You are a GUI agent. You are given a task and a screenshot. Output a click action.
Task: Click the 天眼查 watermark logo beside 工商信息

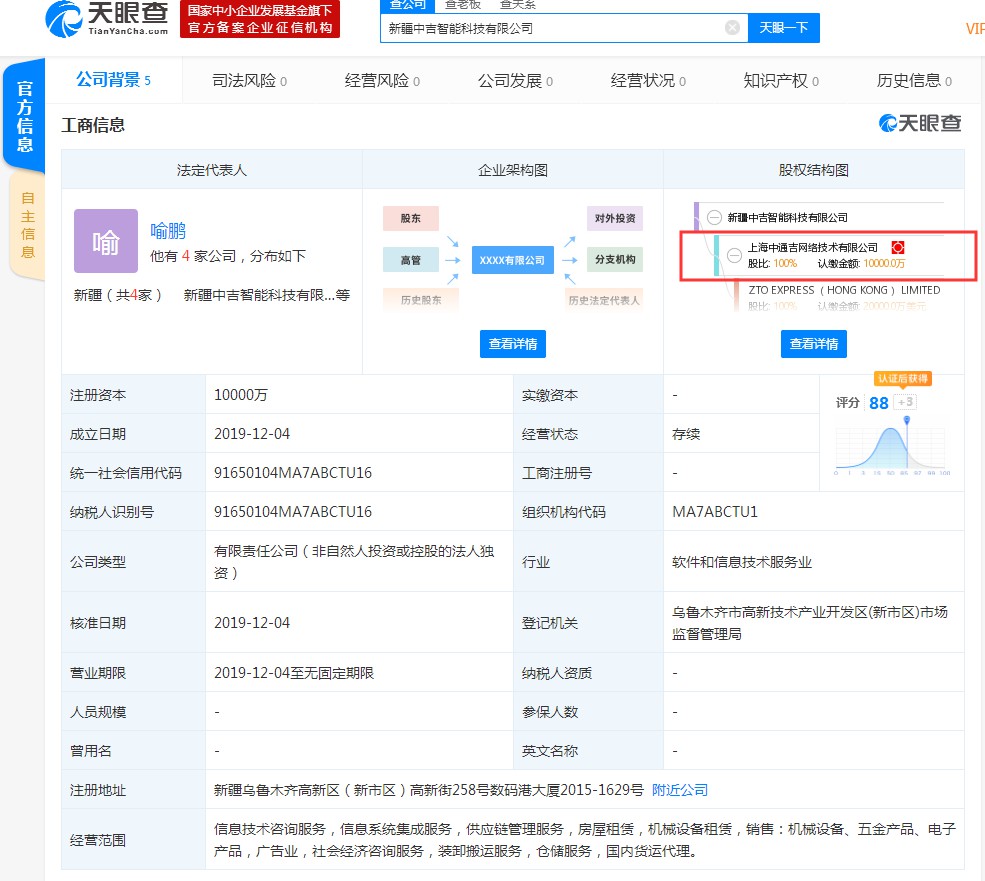(x=920, y=123)
